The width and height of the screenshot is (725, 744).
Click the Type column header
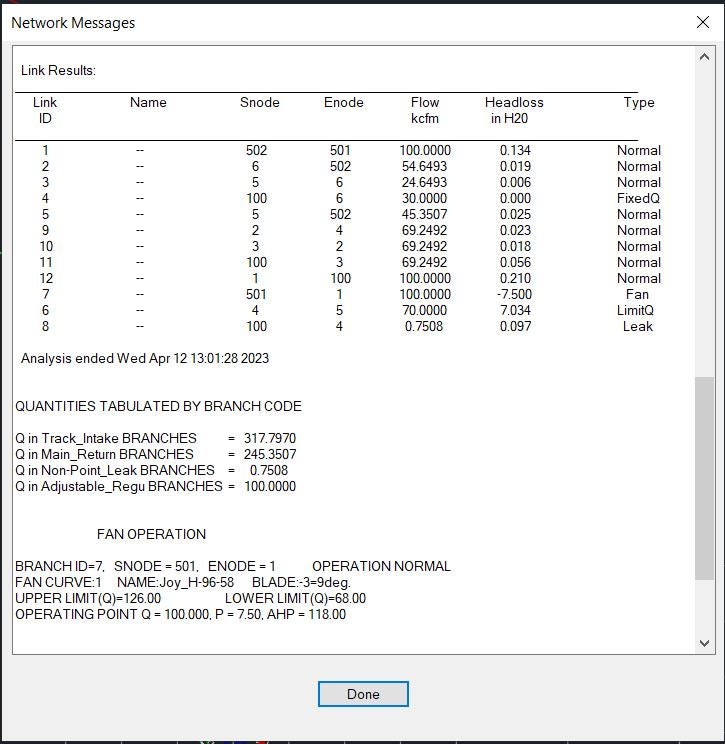[639, 102]
